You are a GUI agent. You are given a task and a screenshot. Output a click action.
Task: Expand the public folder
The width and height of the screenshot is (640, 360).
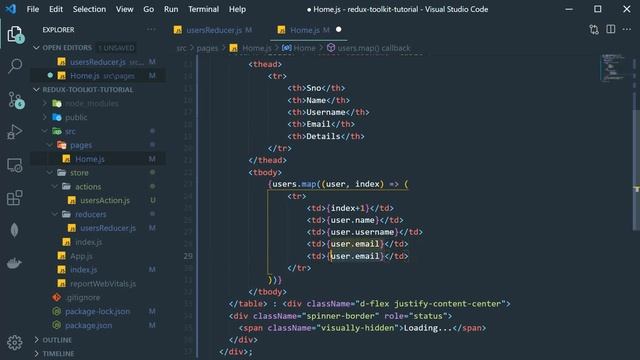pyautogui.click(x=44, y=118)
